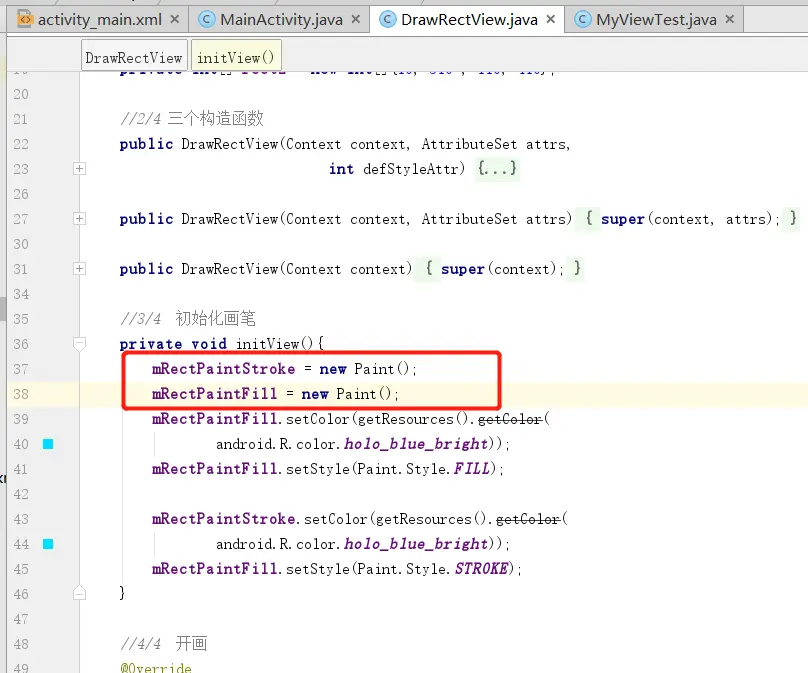Close the MyViewTest.java tab
This screenshot has height=673, width=808.
[x=730, y=20]
